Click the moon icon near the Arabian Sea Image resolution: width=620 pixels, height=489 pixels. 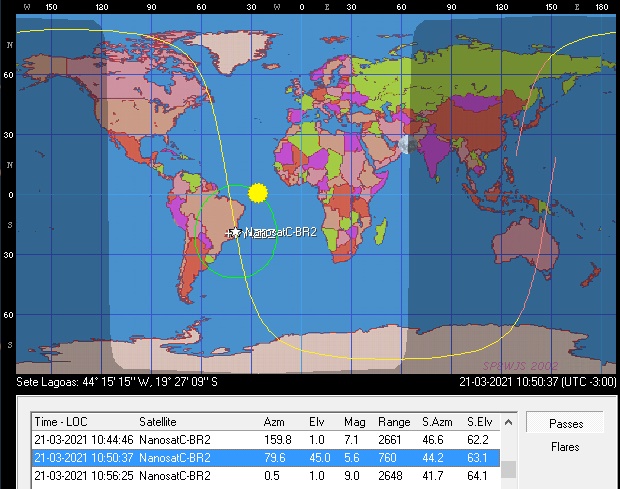coord(407,144)
